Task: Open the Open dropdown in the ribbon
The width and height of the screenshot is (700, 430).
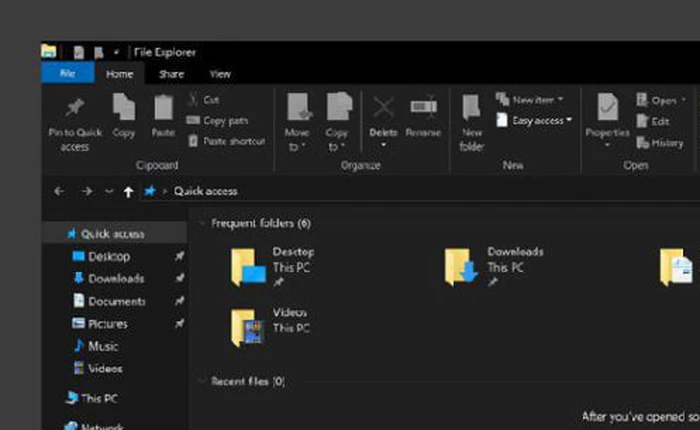Action: pyautogui.click(x=661, y=100)
